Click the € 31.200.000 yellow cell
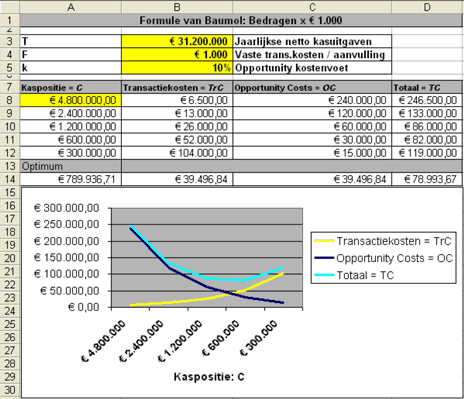This screenshot has height=399, width=464. (x=177, y=41)
